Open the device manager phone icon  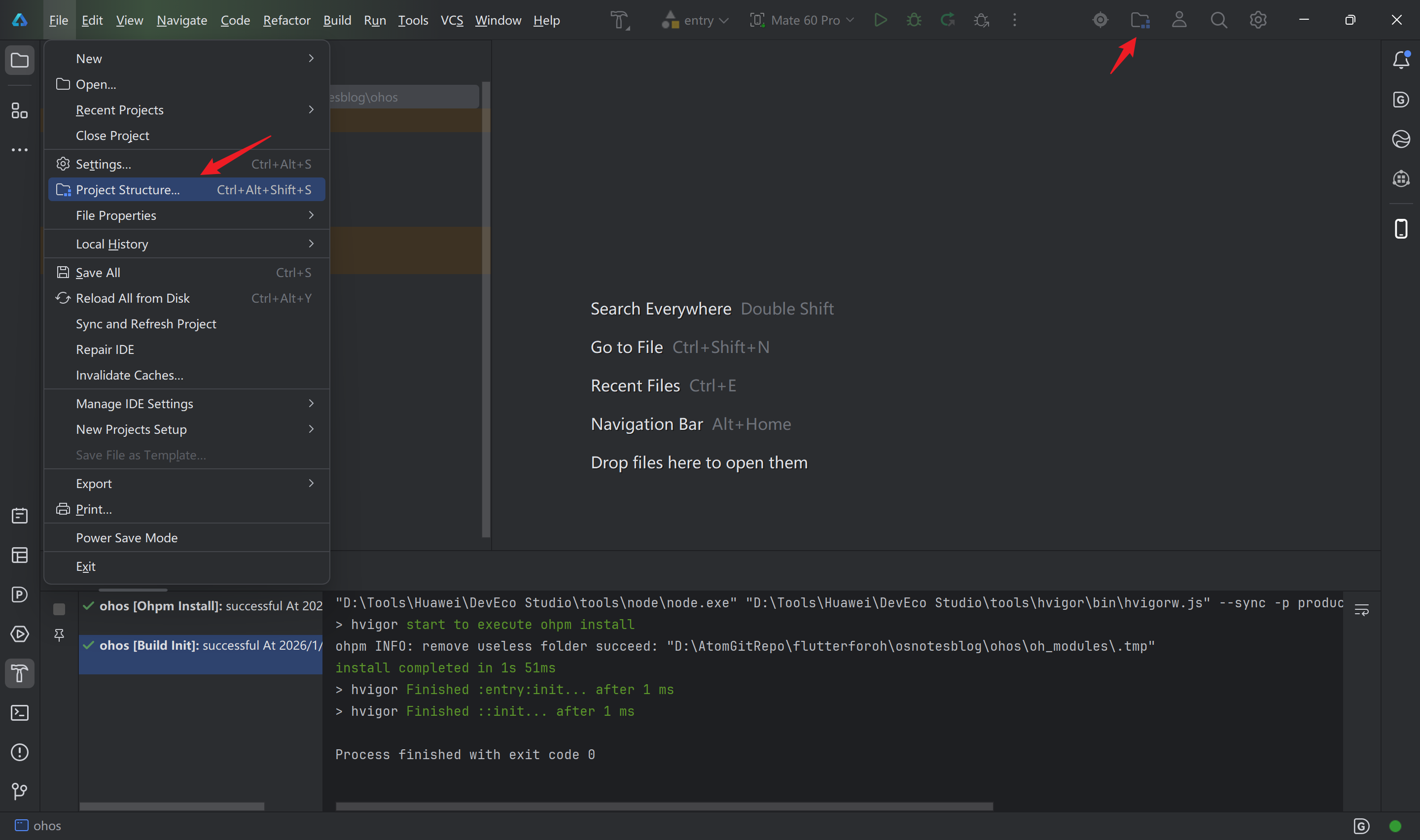1401,229
